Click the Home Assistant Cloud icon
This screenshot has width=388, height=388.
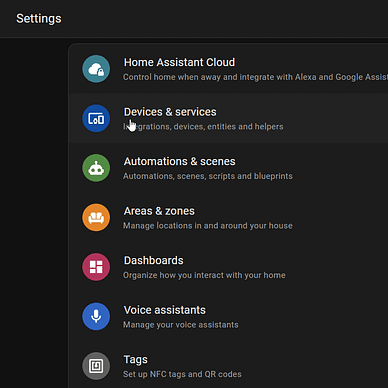click(x=96, y=69)
